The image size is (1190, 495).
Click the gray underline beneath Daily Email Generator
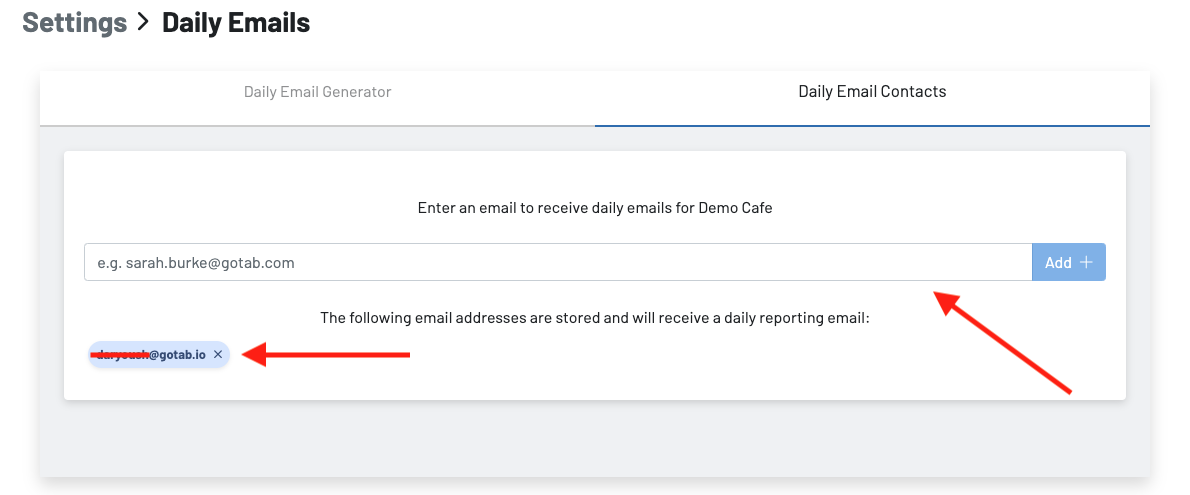click(317, 126)
